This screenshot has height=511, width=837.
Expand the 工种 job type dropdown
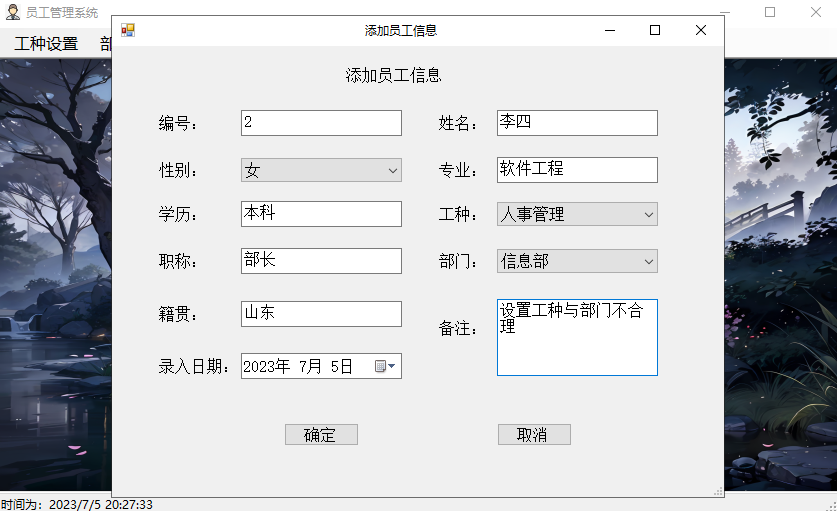[x=649, y=215]
